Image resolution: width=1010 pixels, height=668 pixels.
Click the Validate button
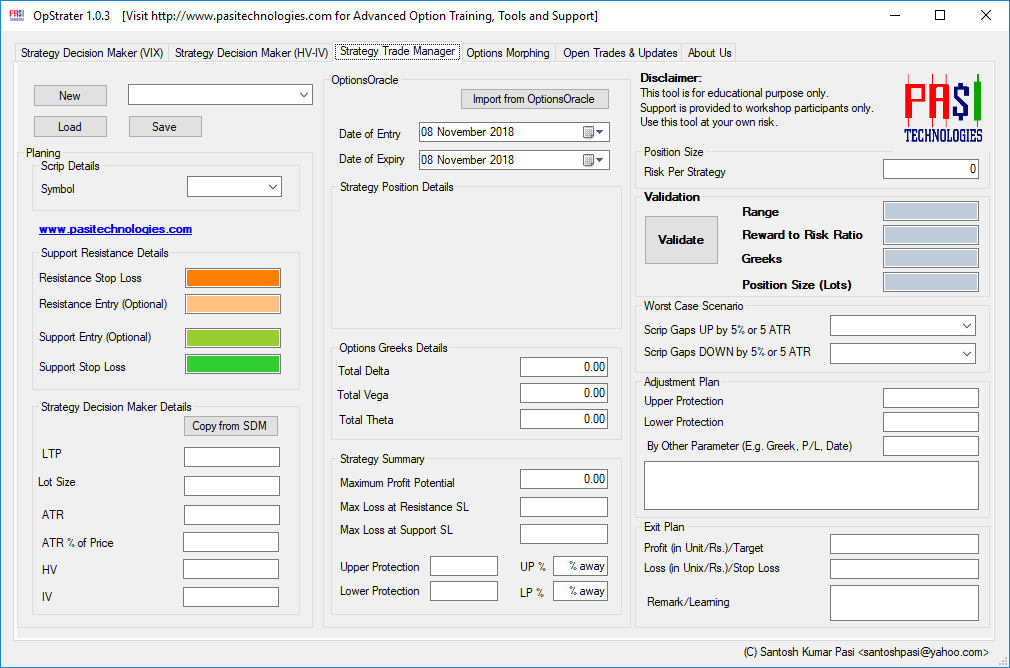pyautogui.click(x=681, y=240)
